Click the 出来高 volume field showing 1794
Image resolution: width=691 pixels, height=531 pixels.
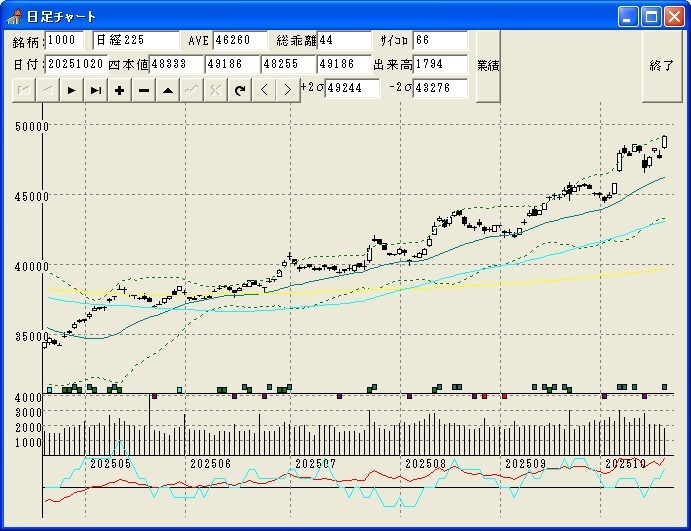tap(440, 64)
